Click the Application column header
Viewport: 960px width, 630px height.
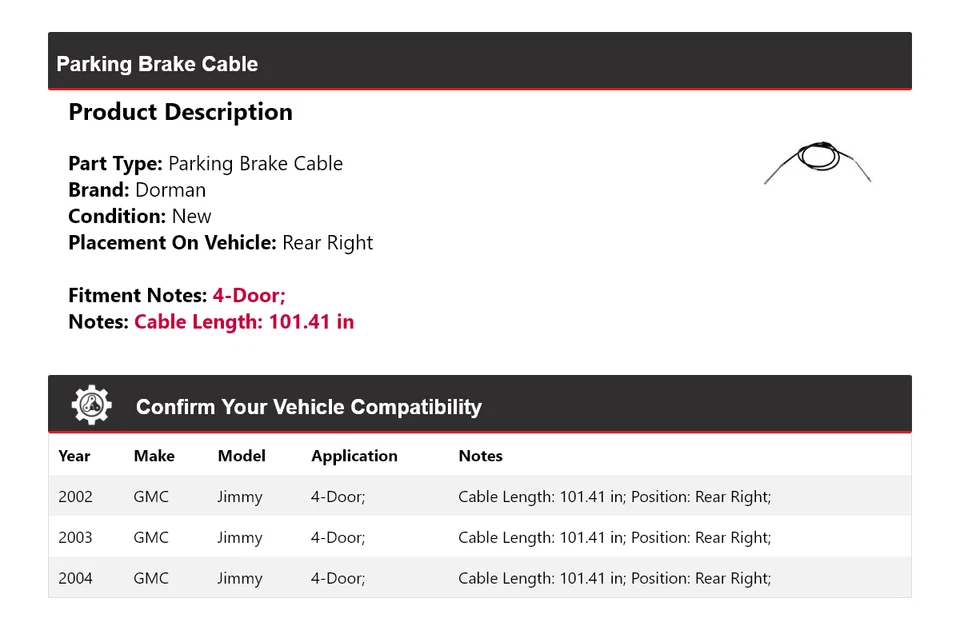(354, 456)
